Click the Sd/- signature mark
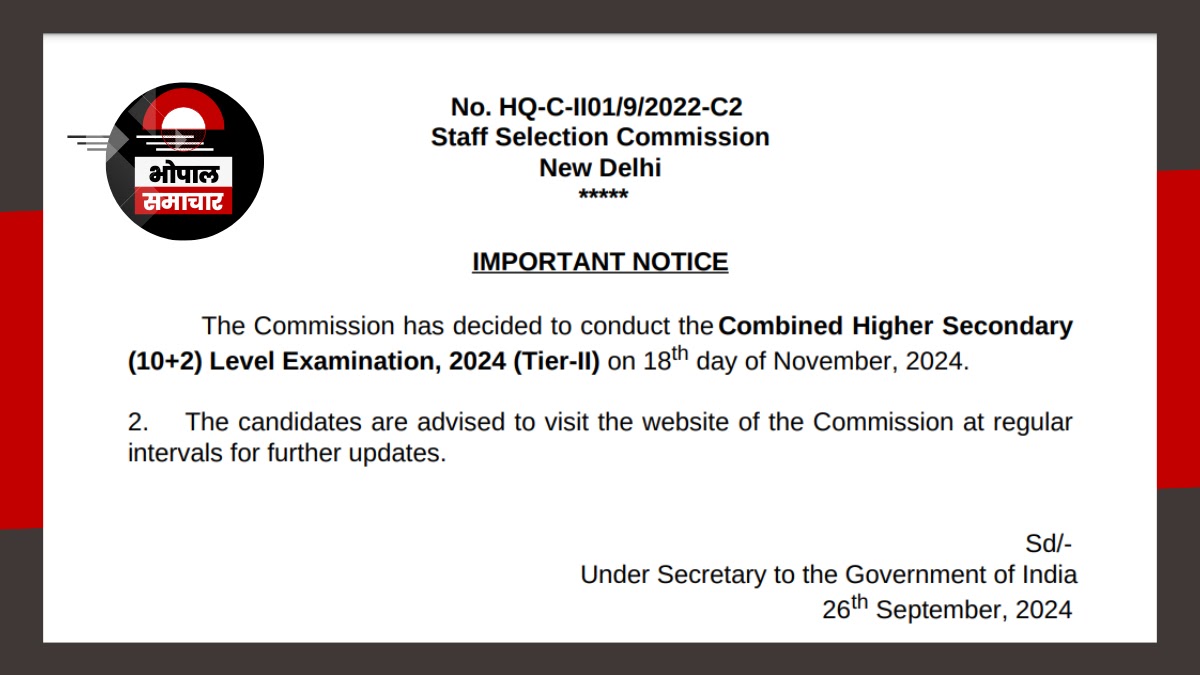The width and height of the screenshot is (1200, 675). (x=1049, y=544)
